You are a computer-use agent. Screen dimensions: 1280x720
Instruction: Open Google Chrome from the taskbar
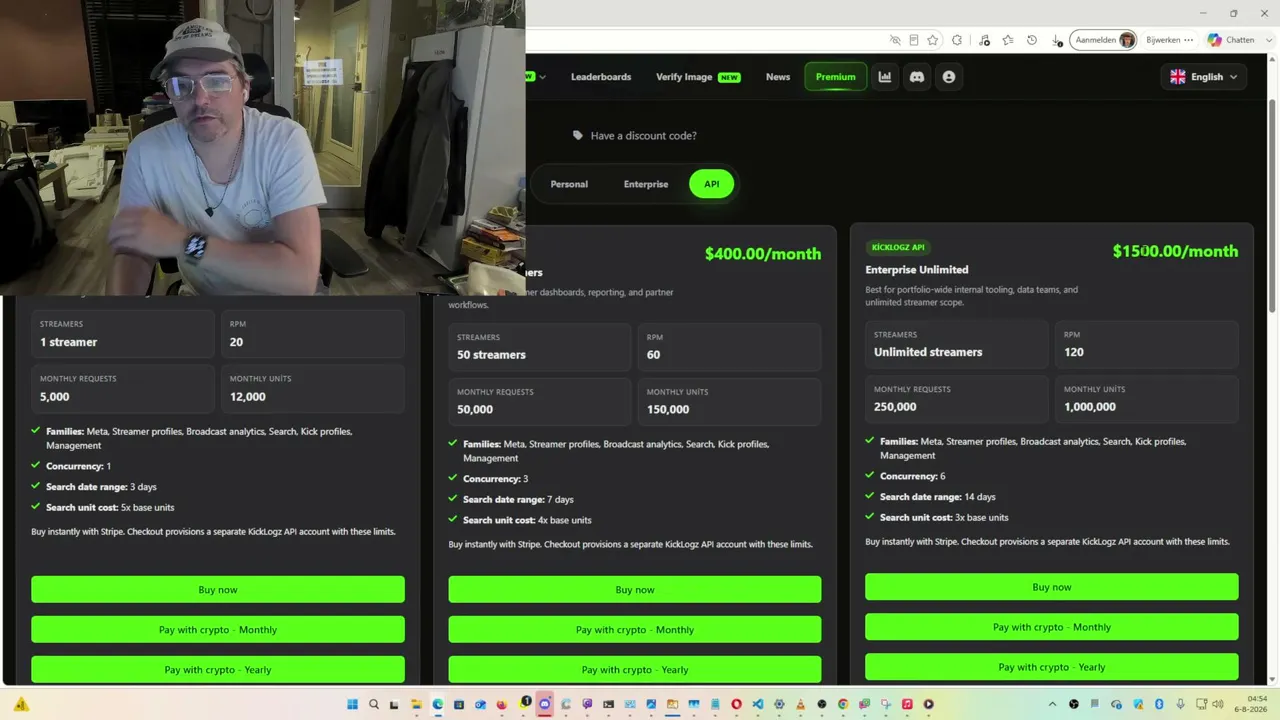pos(843,704)
